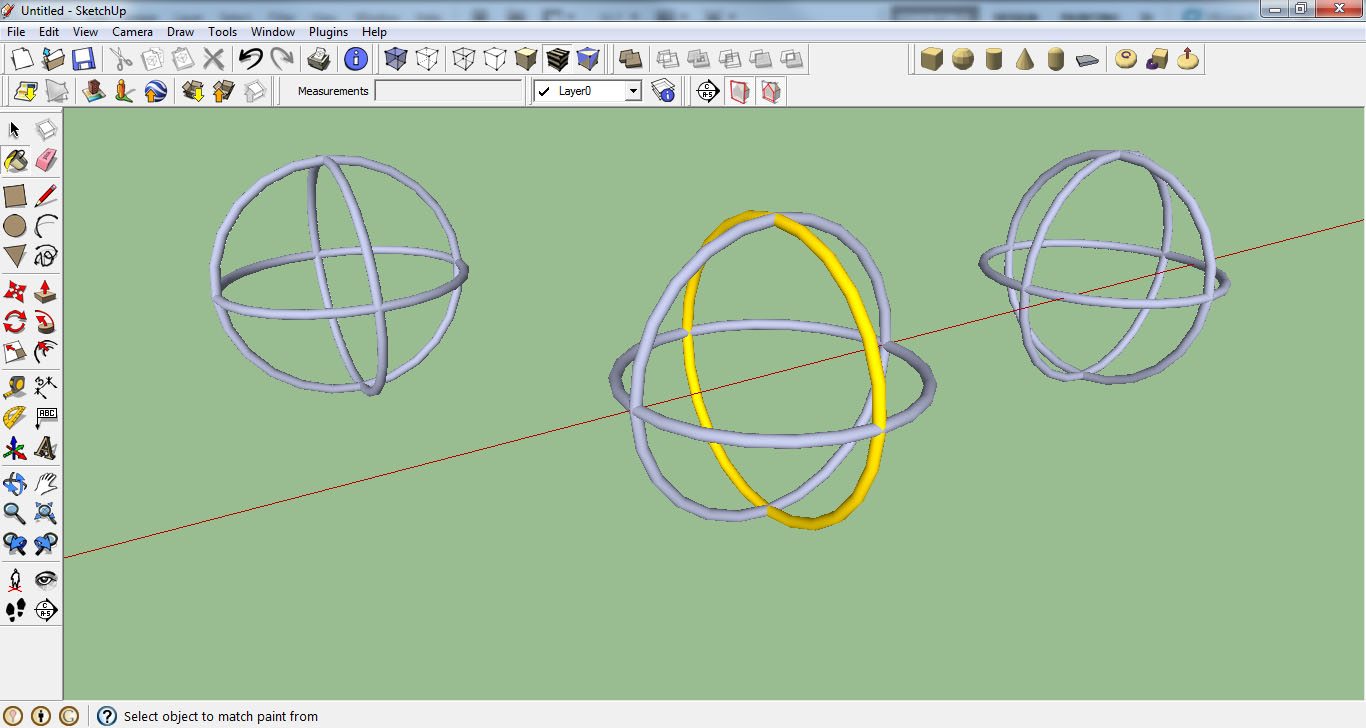Open the Window menu
The width and height of the screenshot is (1366, 728).
point(273,32)
